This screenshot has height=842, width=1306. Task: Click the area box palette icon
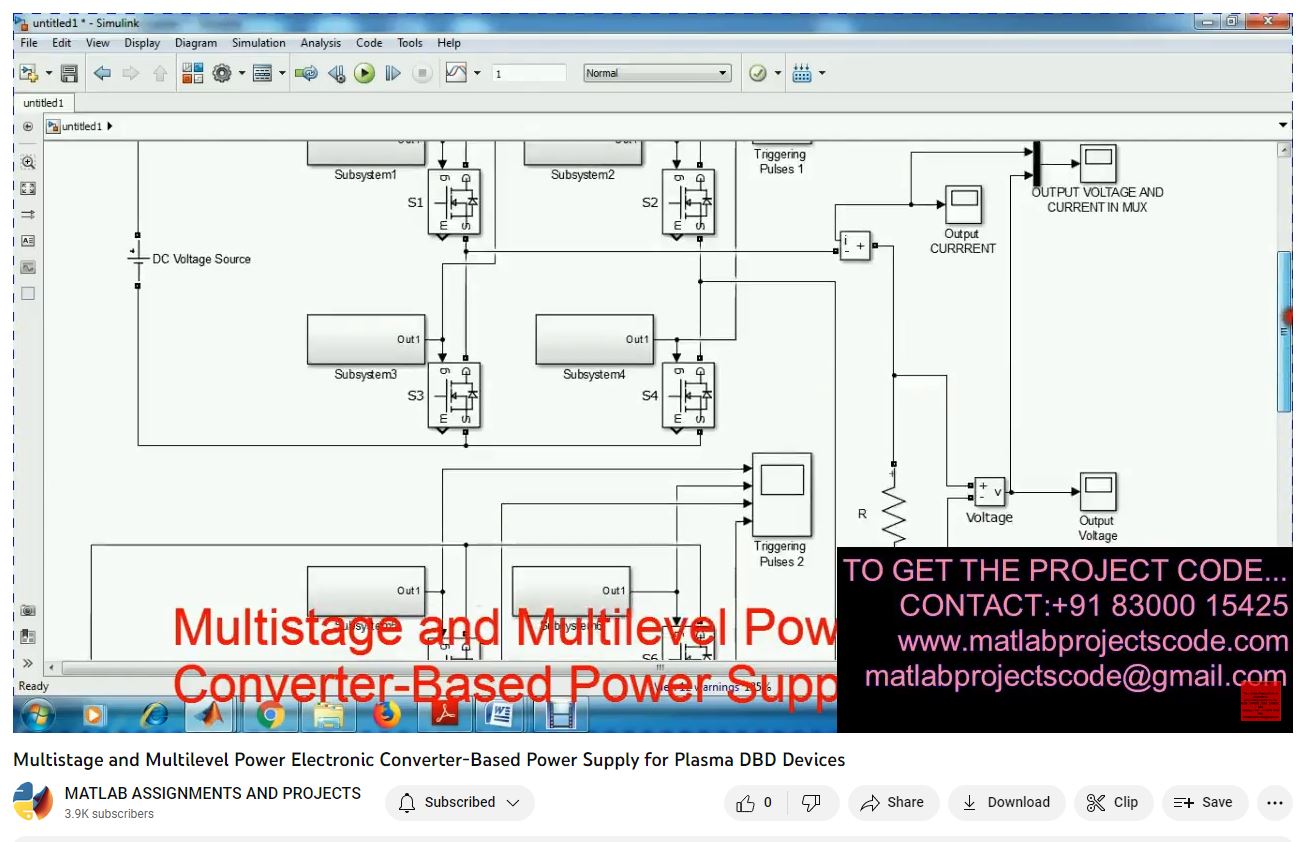point(28,293)
